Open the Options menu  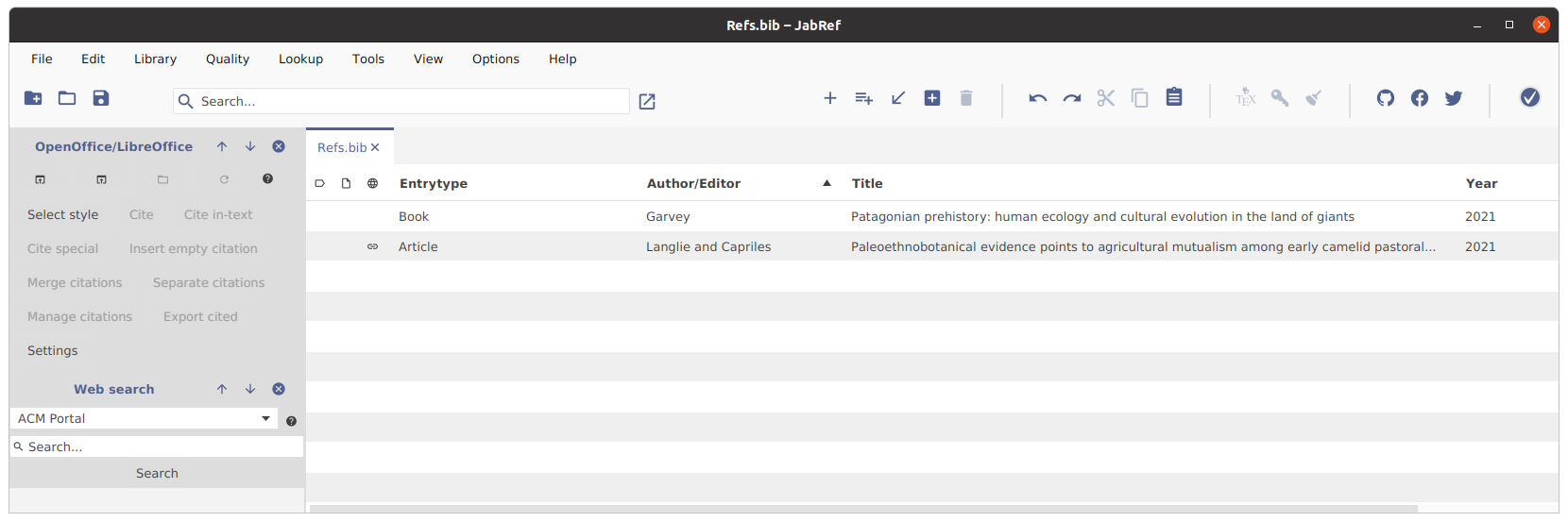tap(496, 59)
